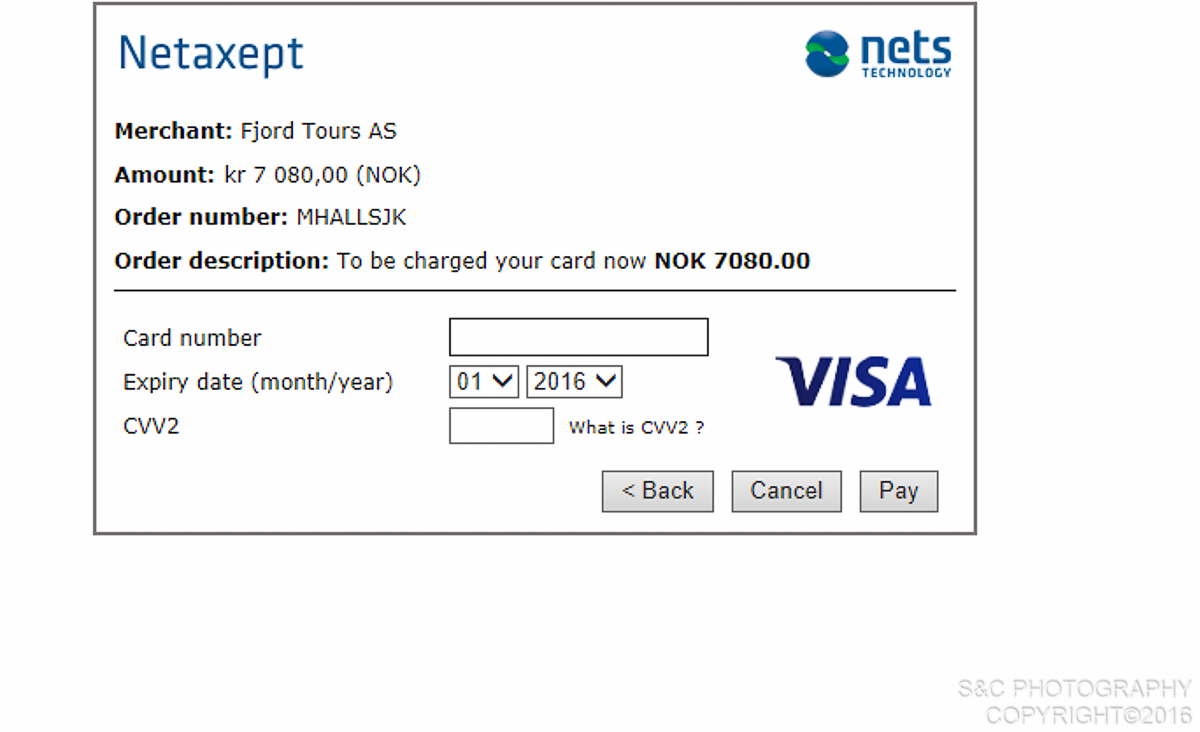Open the expiry month dropdown
1200x732 pixels.
[484, 381]
